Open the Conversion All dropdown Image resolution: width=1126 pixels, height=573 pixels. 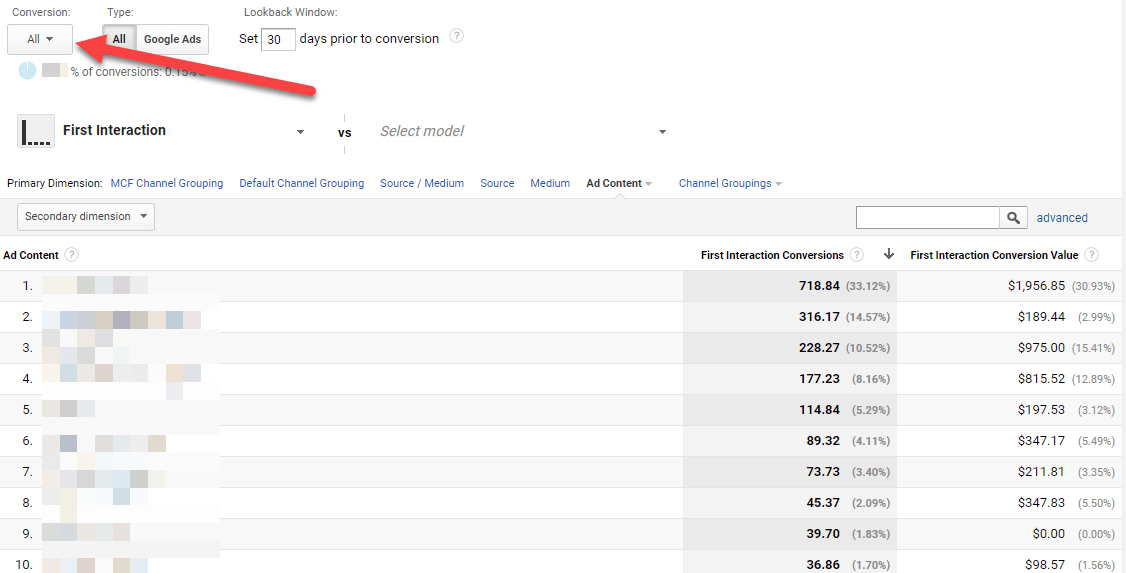coord(40,39)
